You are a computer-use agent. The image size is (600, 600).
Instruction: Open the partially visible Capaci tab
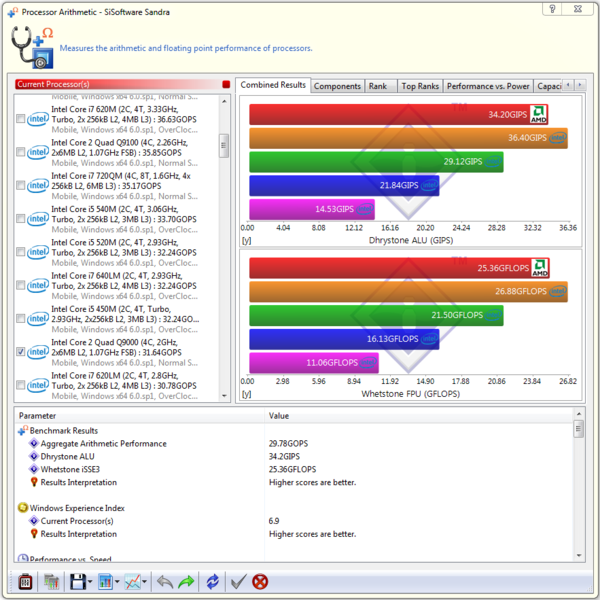tap(549, 86)
